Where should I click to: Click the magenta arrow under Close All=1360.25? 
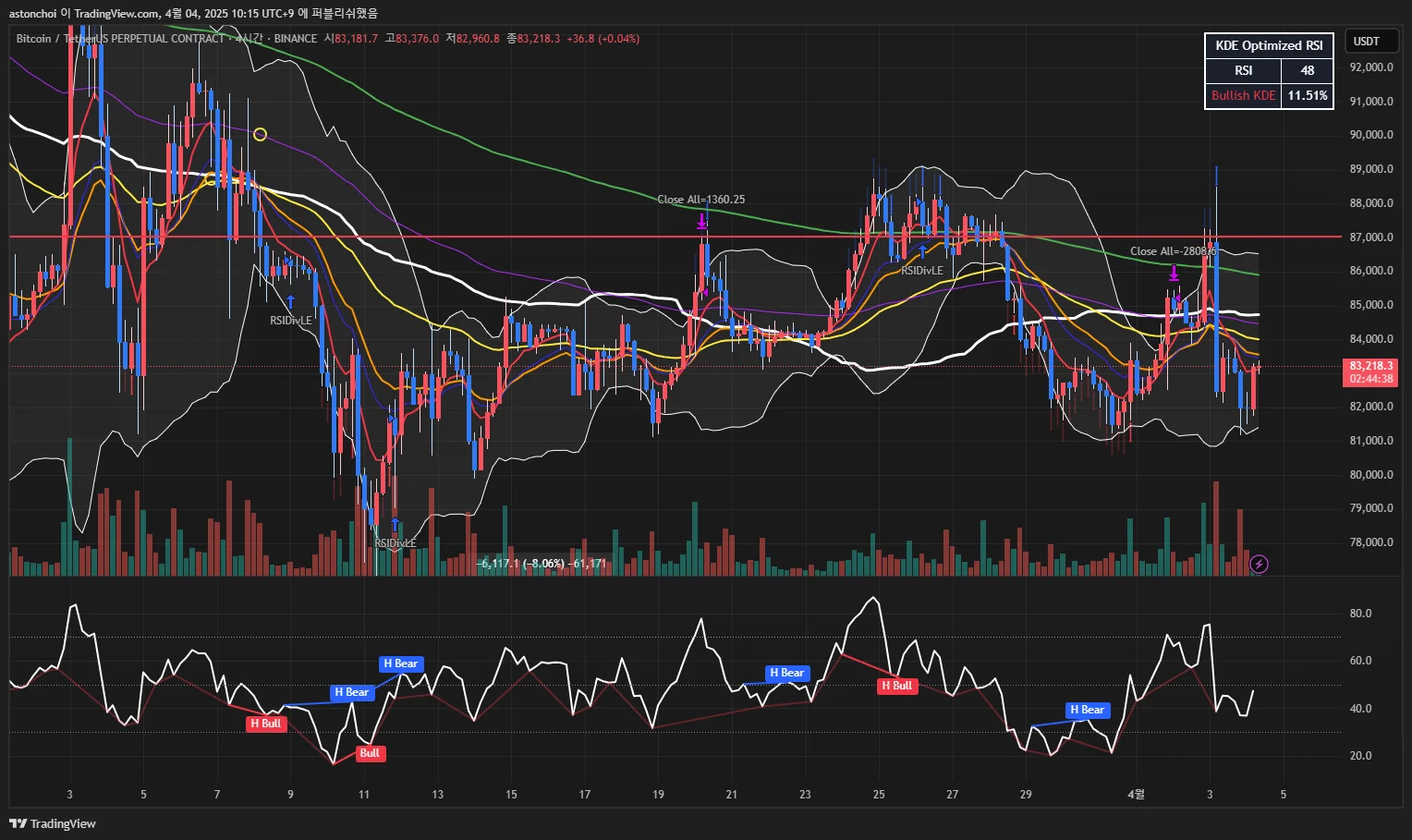coord(702,222)
